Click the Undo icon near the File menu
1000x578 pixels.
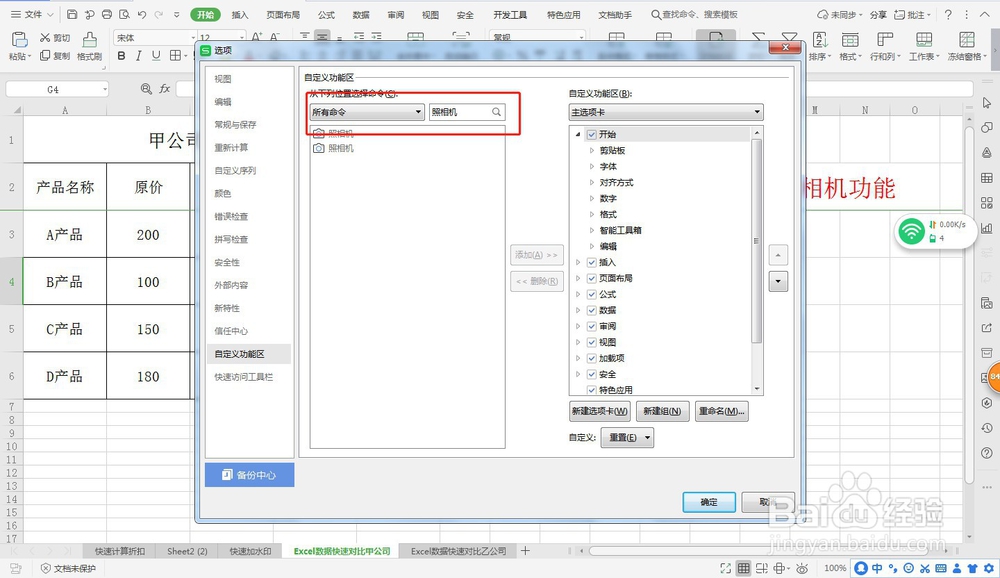point(142,14)
